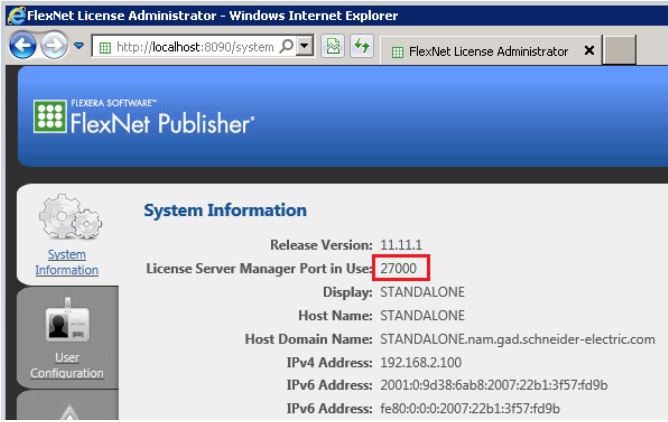Image resolution: width=668 pixels, height=422 pixels.
Task: Click the schneider-electric.com host domain value
Action: [518, 339]
